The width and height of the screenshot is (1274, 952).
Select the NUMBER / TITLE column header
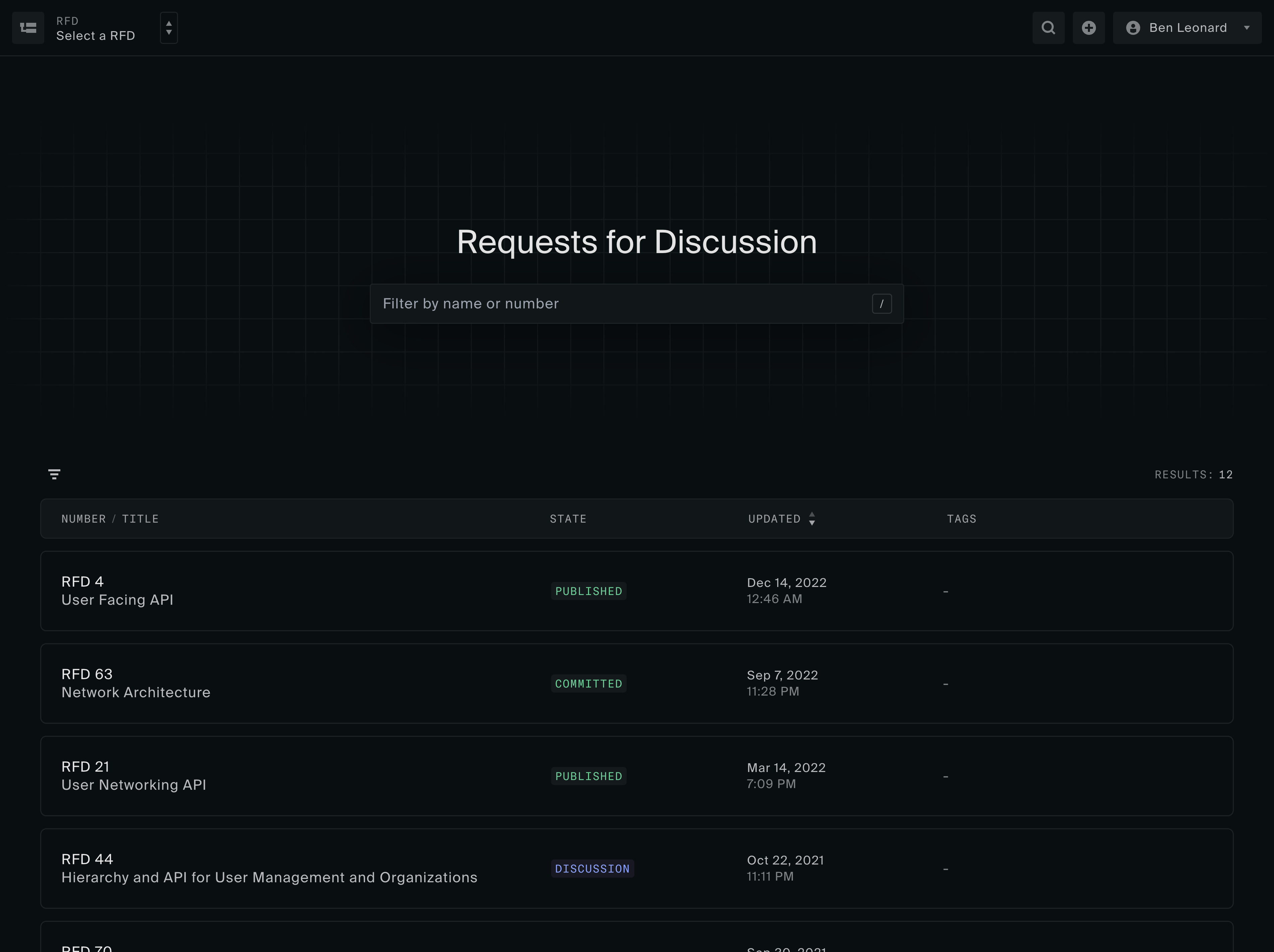111,519
